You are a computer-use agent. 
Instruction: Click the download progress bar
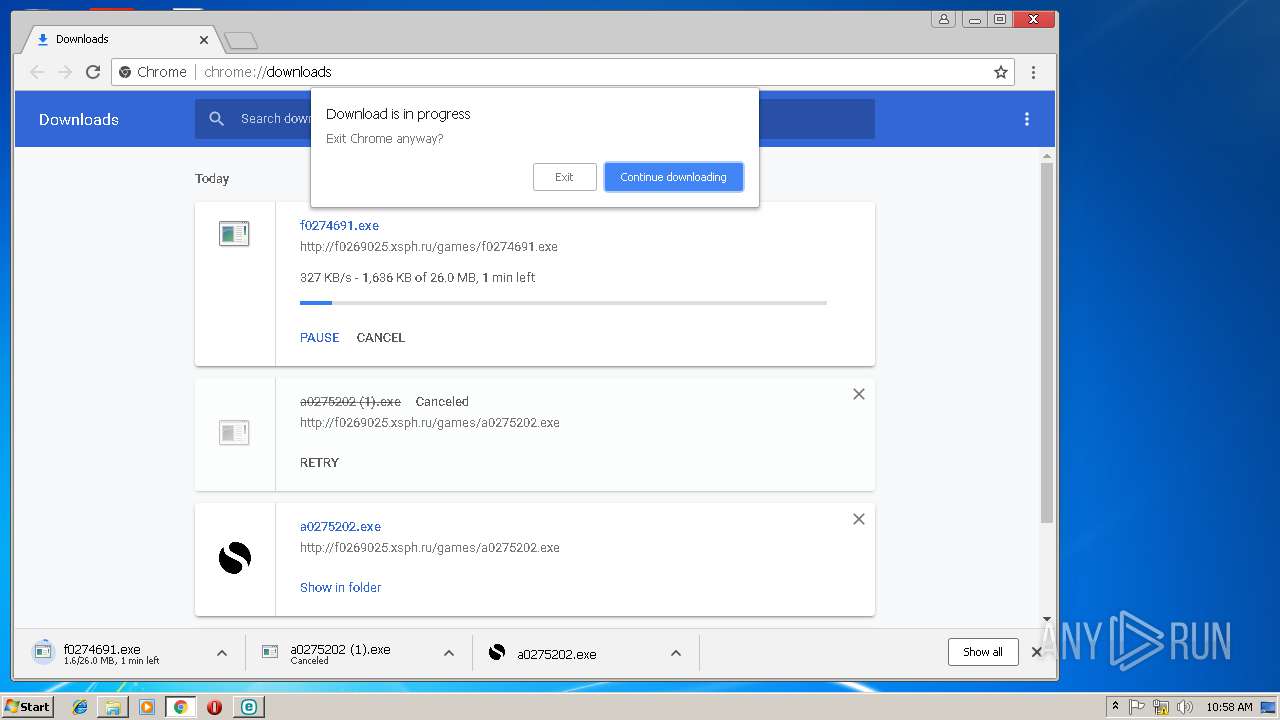pyautogui.click(x=563, y=302)
